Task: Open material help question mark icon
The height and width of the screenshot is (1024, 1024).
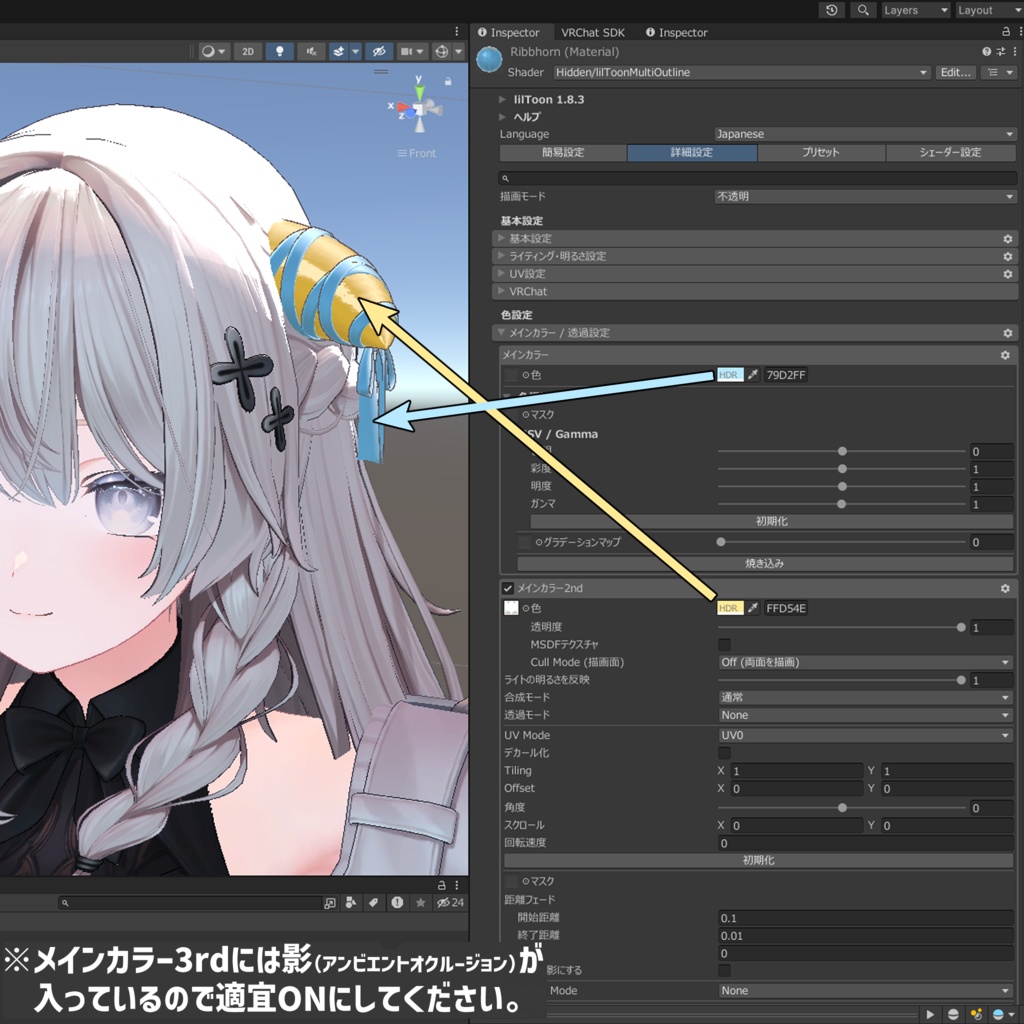Action: tap(986, 52)
